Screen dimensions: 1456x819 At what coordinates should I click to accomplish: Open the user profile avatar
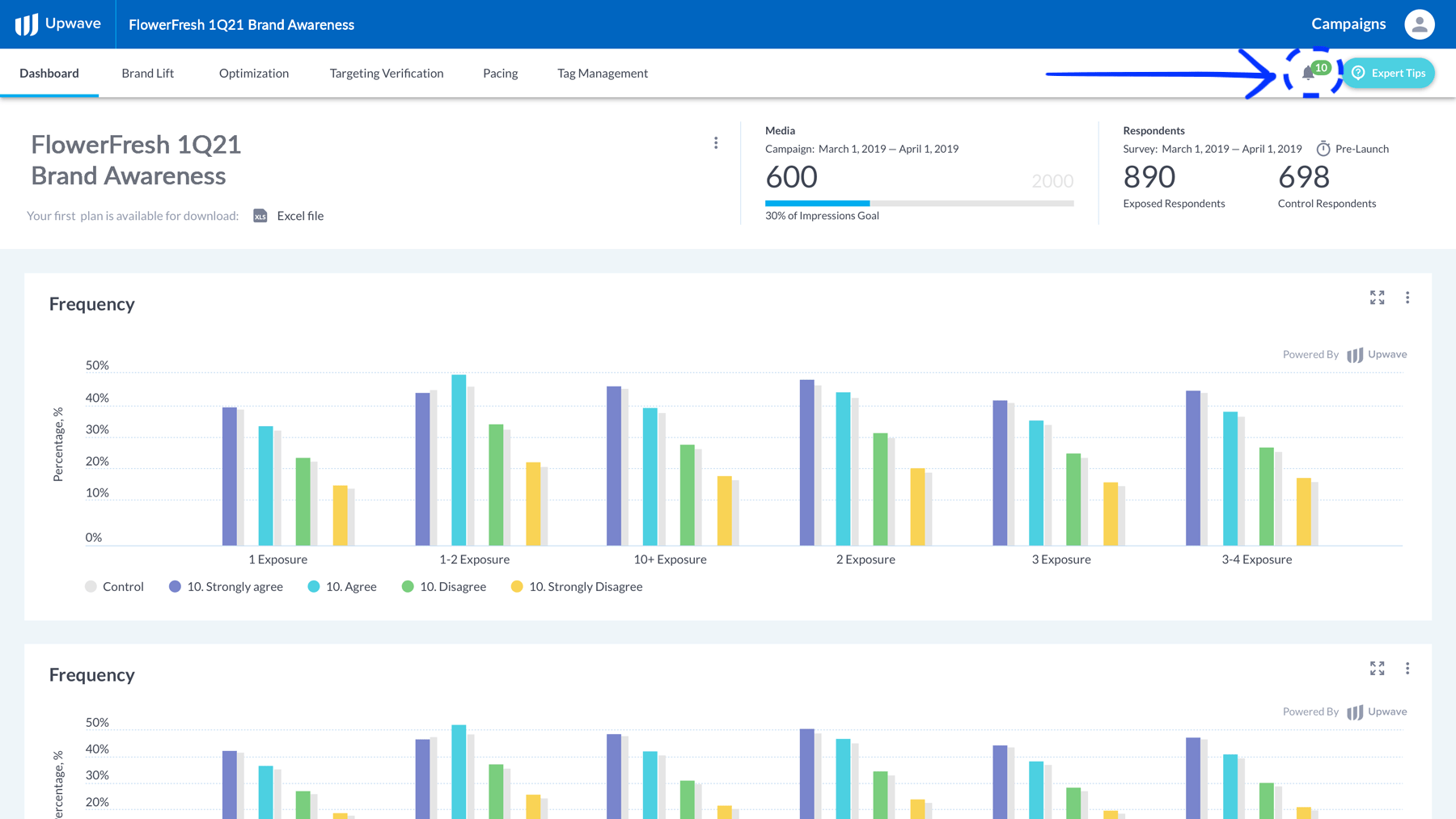coord(1419,24)
